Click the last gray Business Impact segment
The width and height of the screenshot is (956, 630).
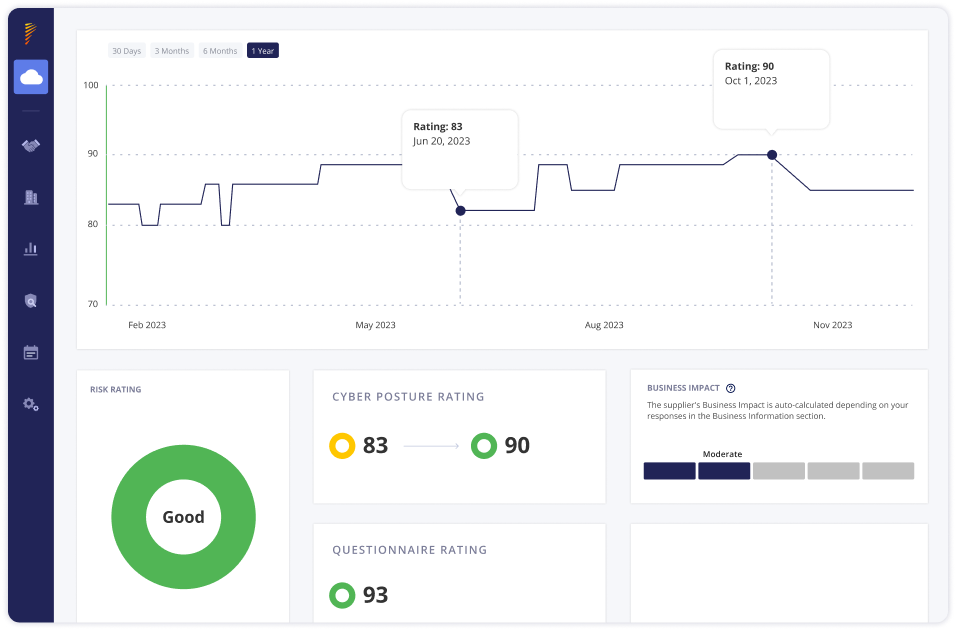(x=888, y=471)
